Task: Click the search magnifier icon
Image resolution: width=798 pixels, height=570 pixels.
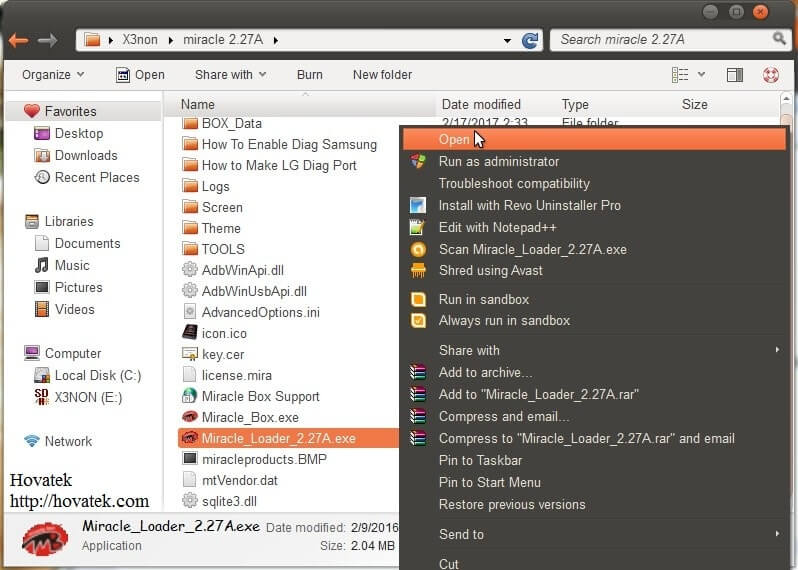Action: pyautogui.click(x=779, y=39)
